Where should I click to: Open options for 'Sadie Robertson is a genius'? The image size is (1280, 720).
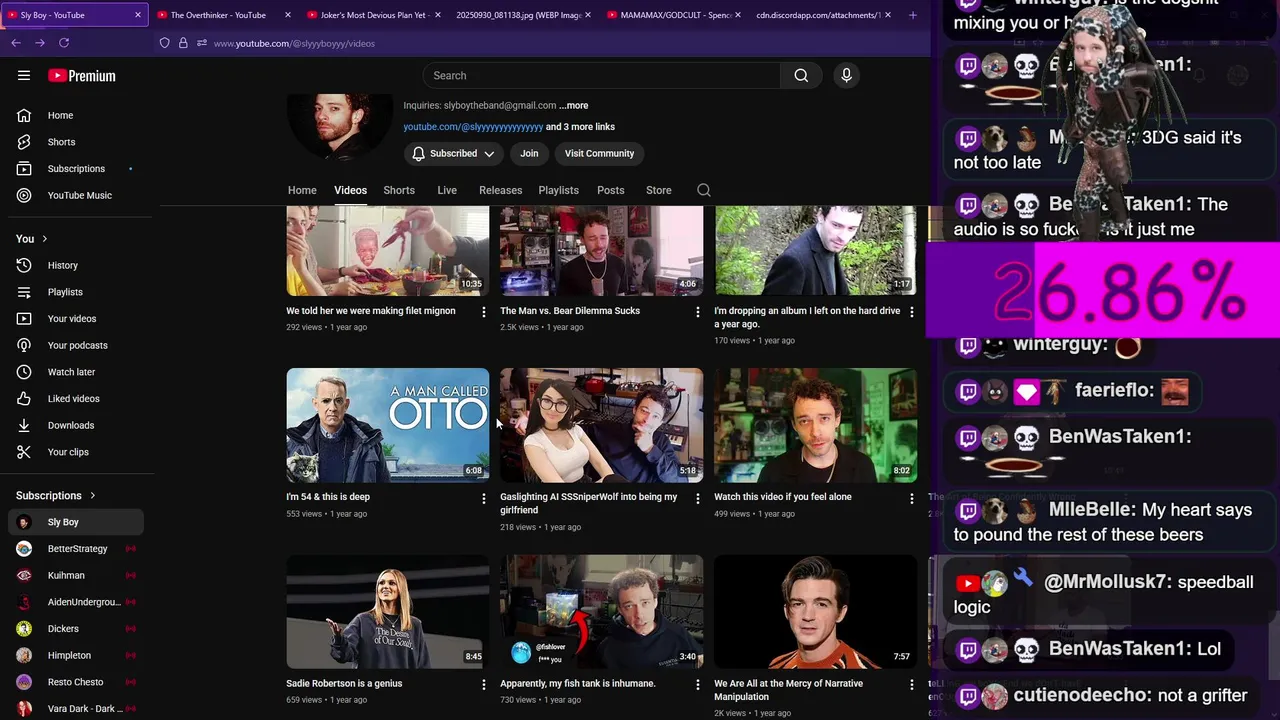point(484,685)
